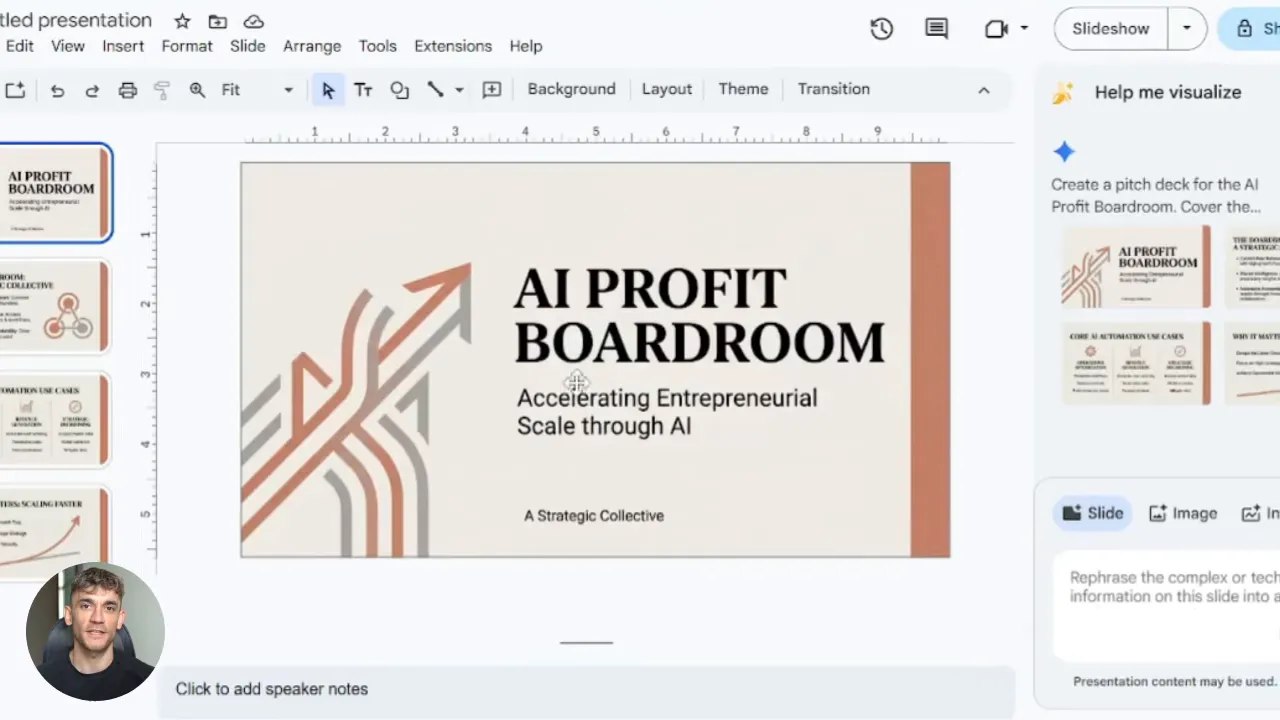Open the Arrange menu

point(312,46)
